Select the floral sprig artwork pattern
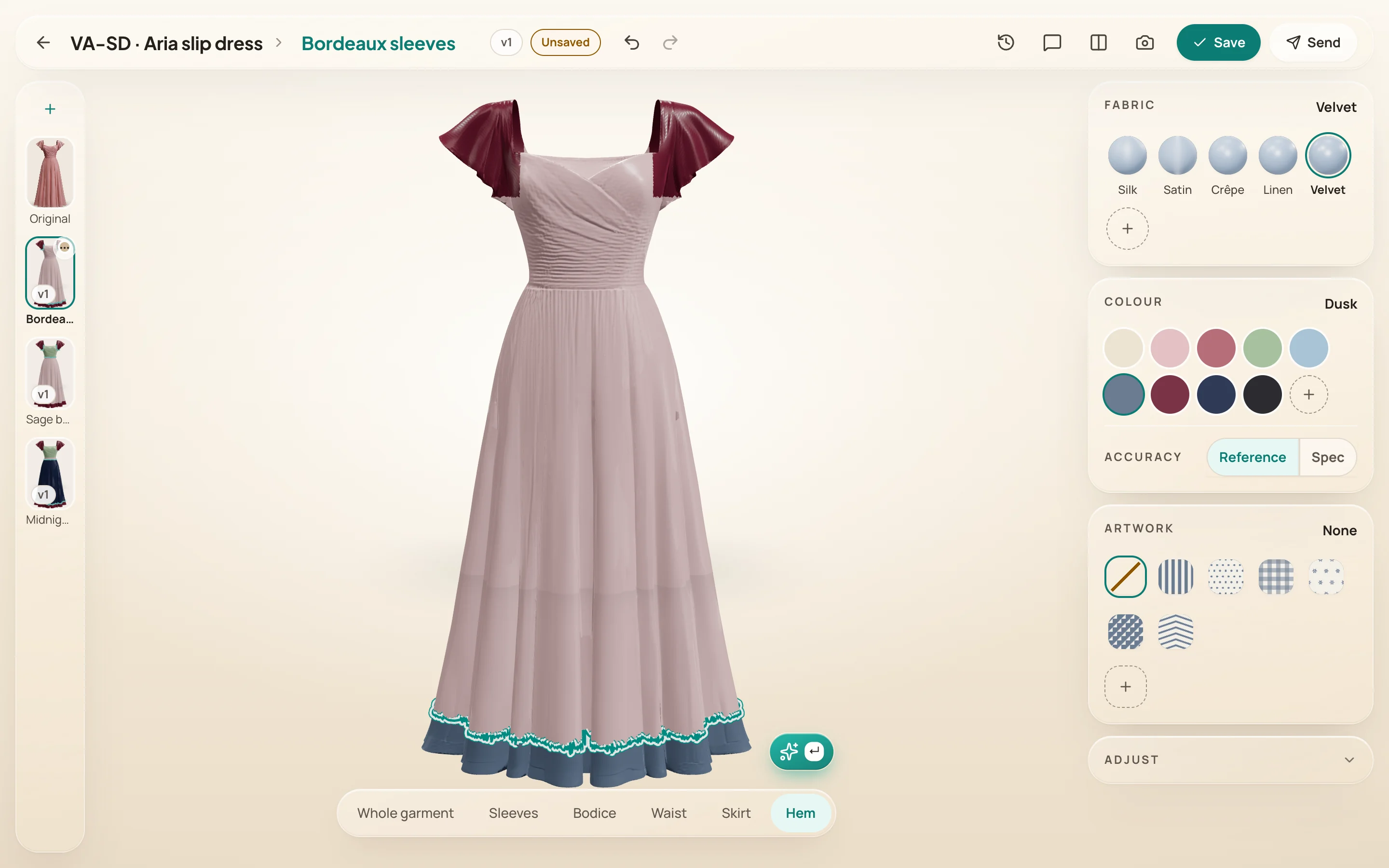The width and height of the screenshot is (1389, 868). (1326, 577)
